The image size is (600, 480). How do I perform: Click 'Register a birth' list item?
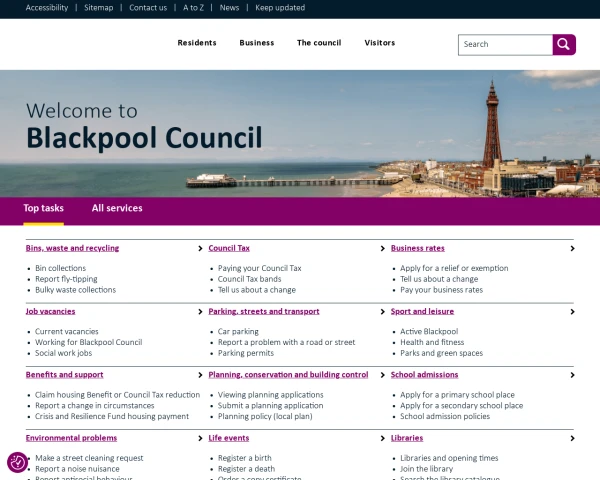point(245,458)
